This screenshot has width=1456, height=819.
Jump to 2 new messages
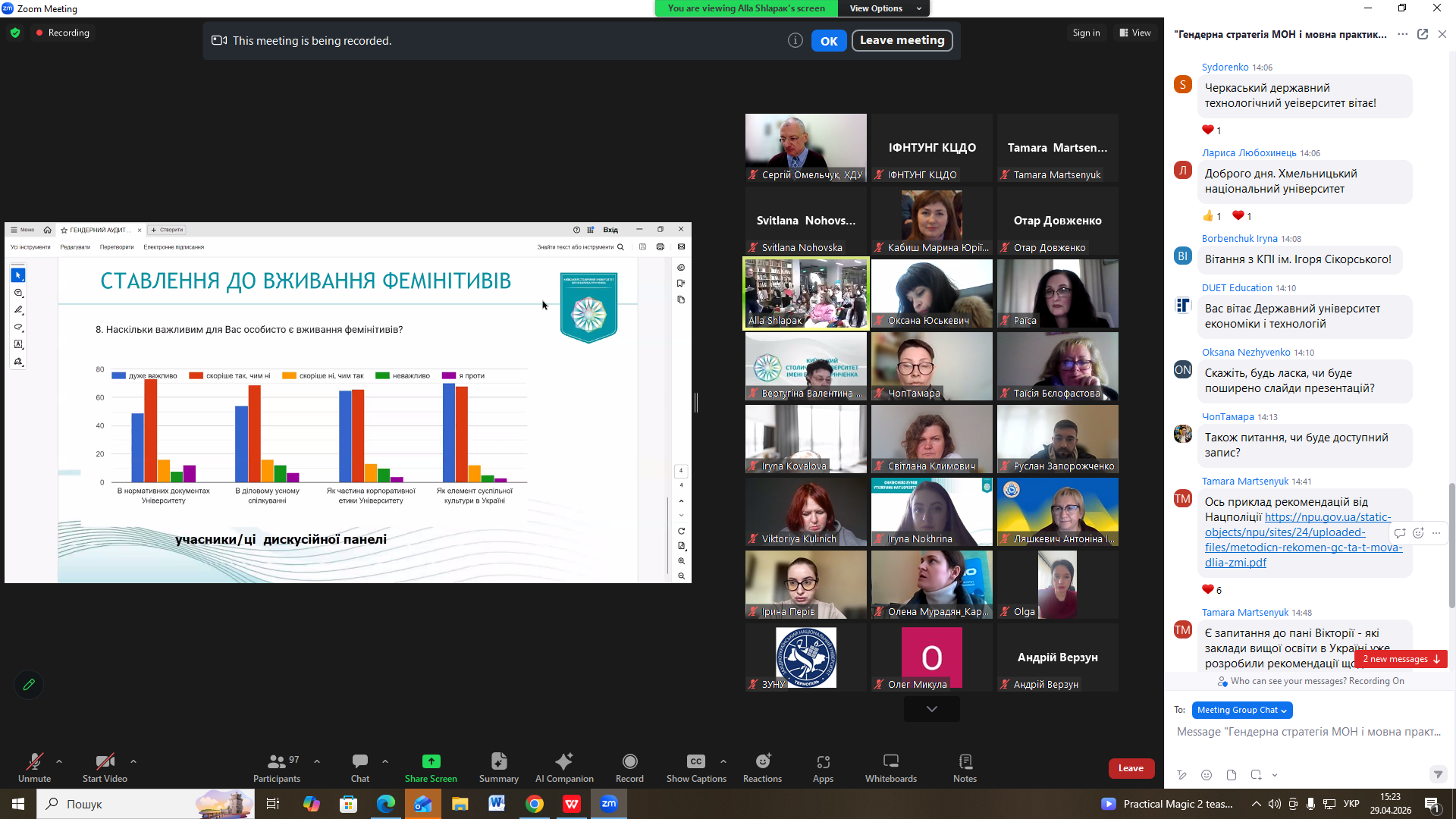click(x=1401, y=659)
